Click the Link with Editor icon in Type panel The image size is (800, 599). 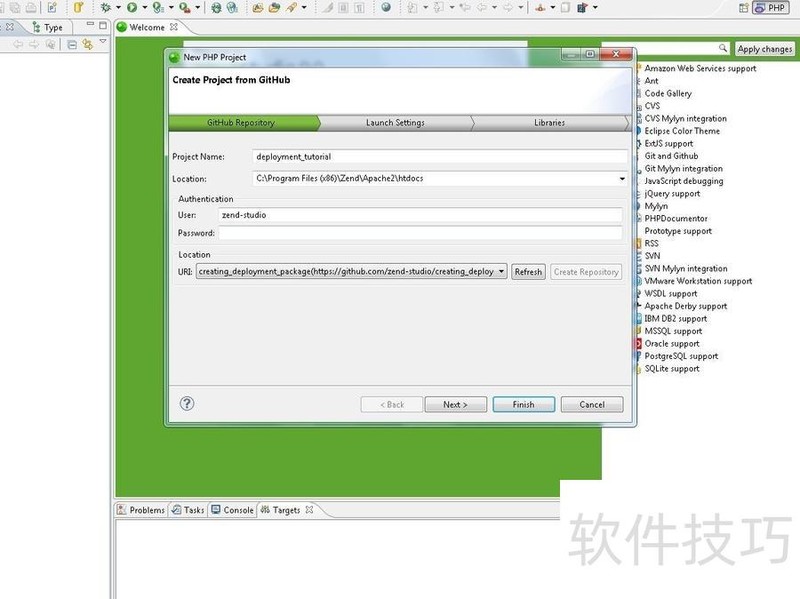click(x=87, y=44)
